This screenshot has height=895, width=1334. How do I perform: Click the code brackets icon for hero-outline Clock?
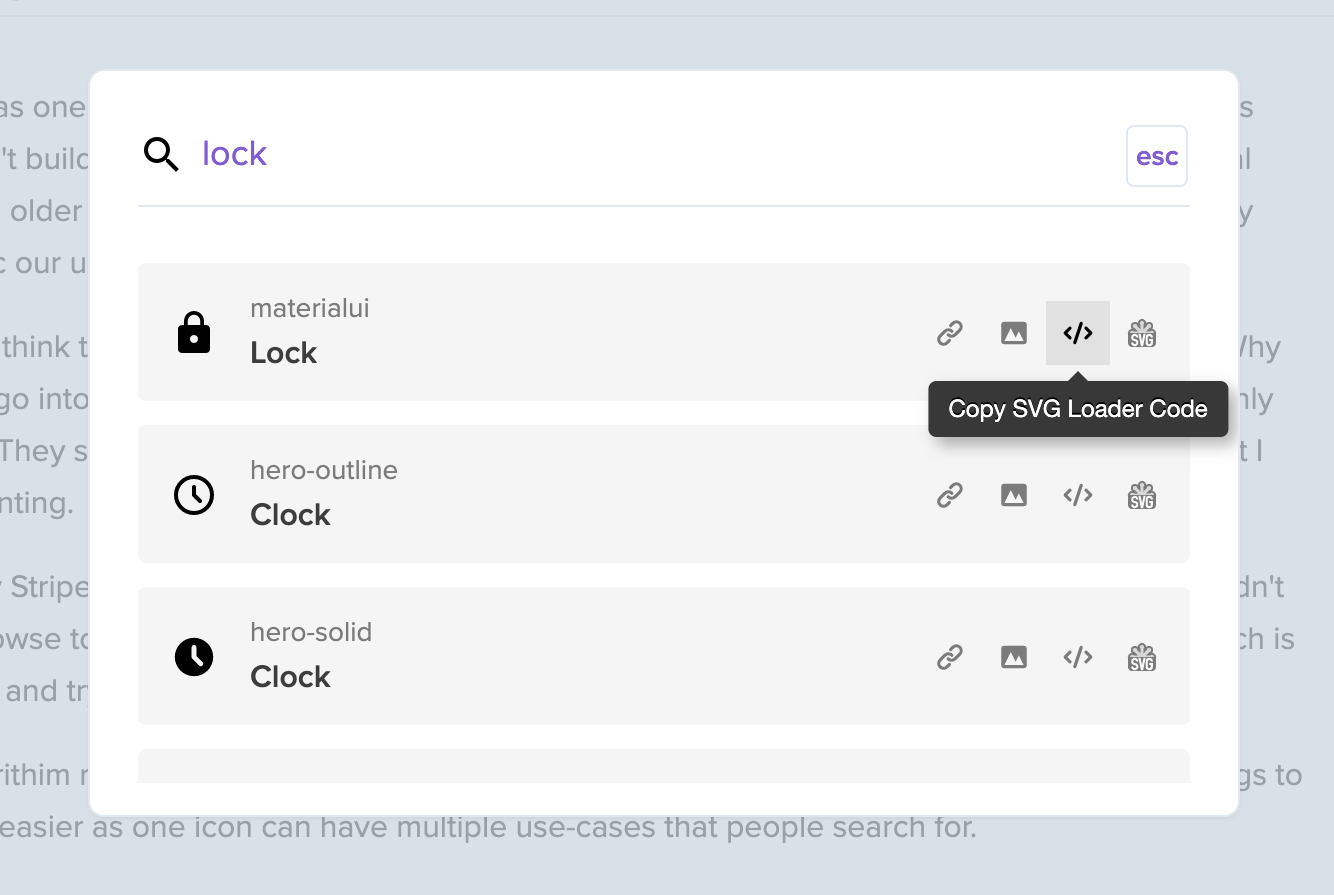1078,495
